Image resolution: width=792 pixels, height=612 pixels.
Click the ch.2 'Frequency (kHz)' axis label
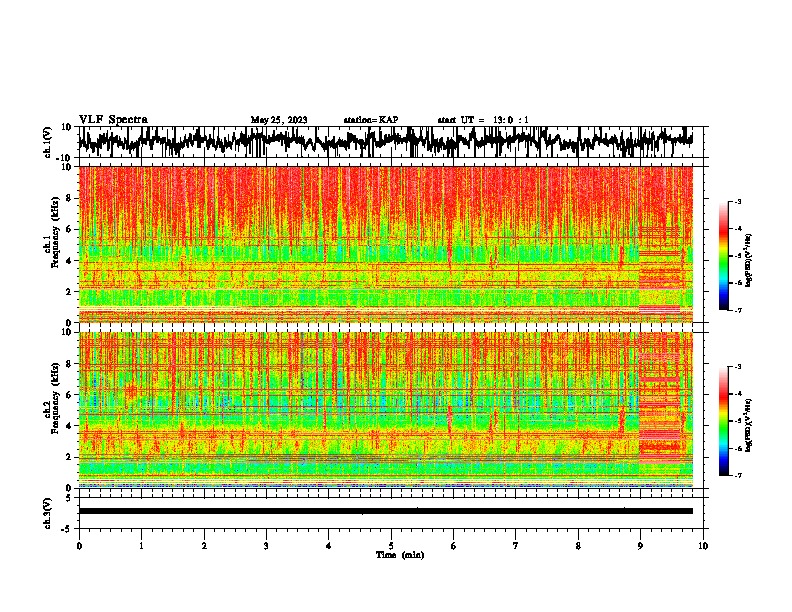[55, 398]
